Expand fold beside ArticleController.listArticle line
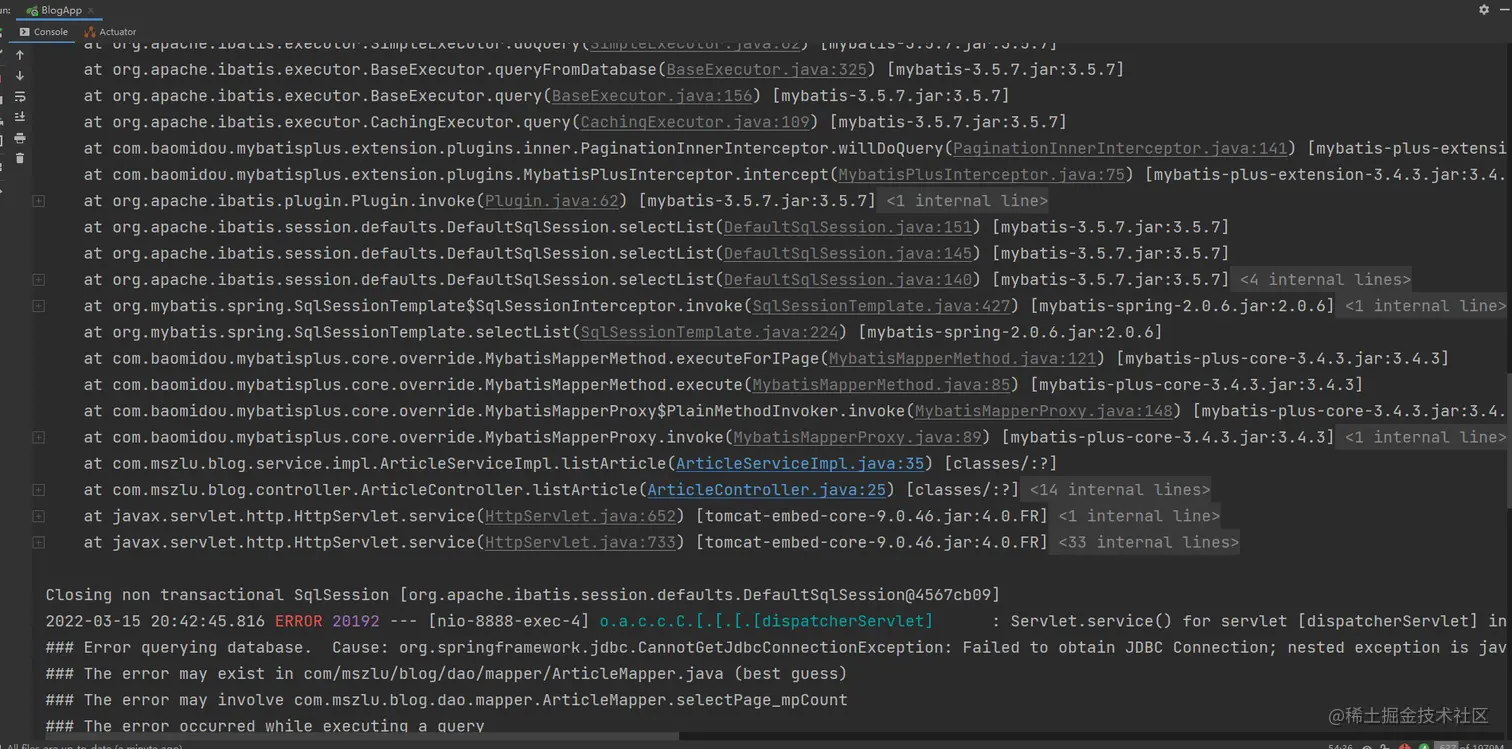The width and height of the screenshot is (1512, 749). point(38,490)
